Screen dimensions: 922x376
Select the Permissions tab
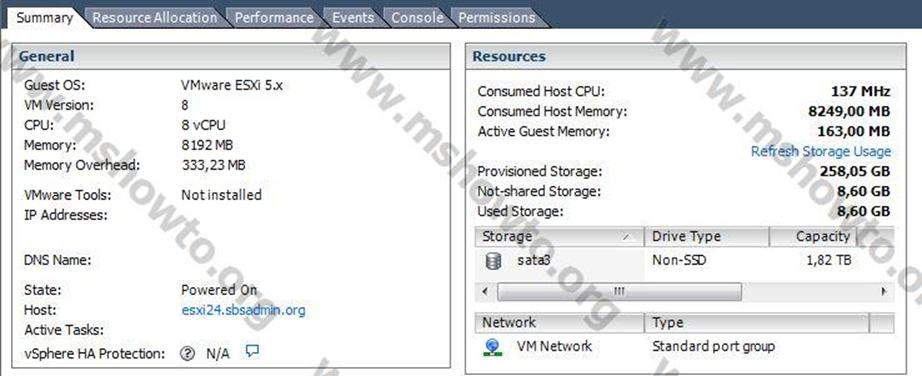click(x=497, y=18)
